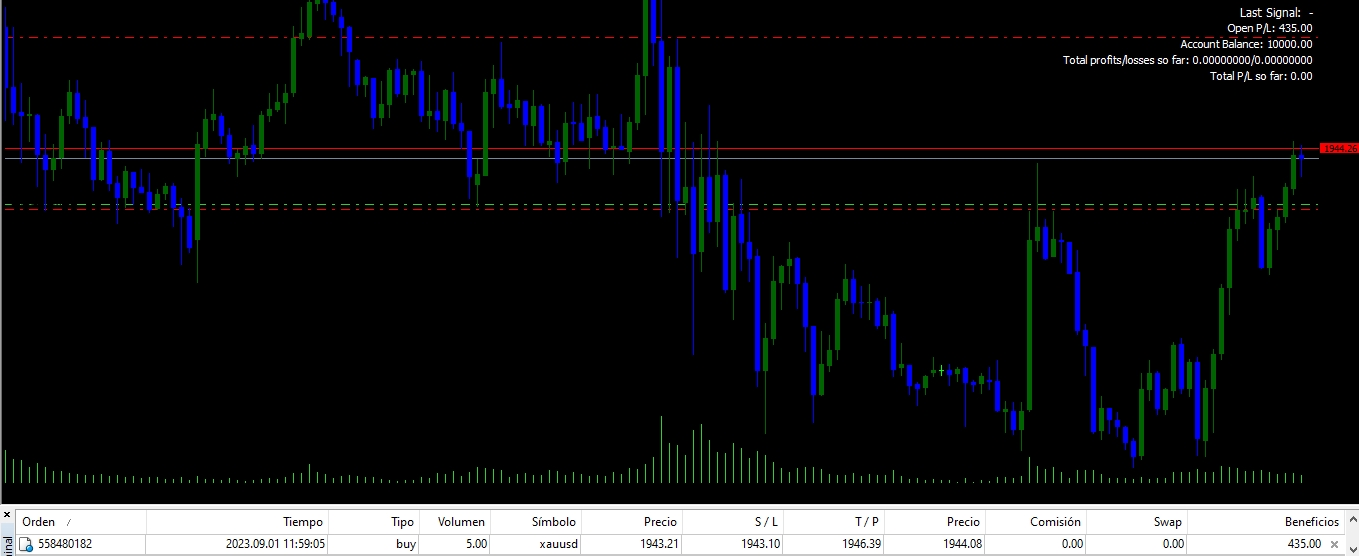Select order number 558480182 row

coord(679,544)
